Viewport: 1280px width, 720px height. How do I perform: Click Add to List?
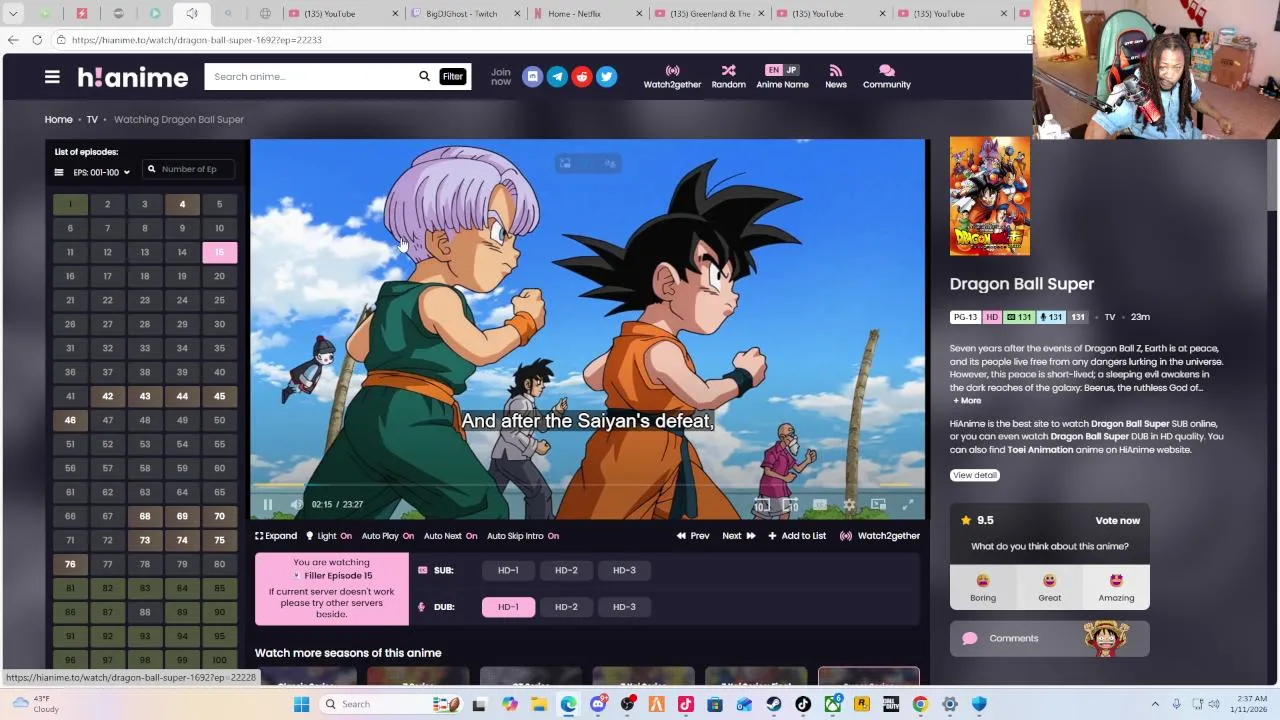point(797,536)
